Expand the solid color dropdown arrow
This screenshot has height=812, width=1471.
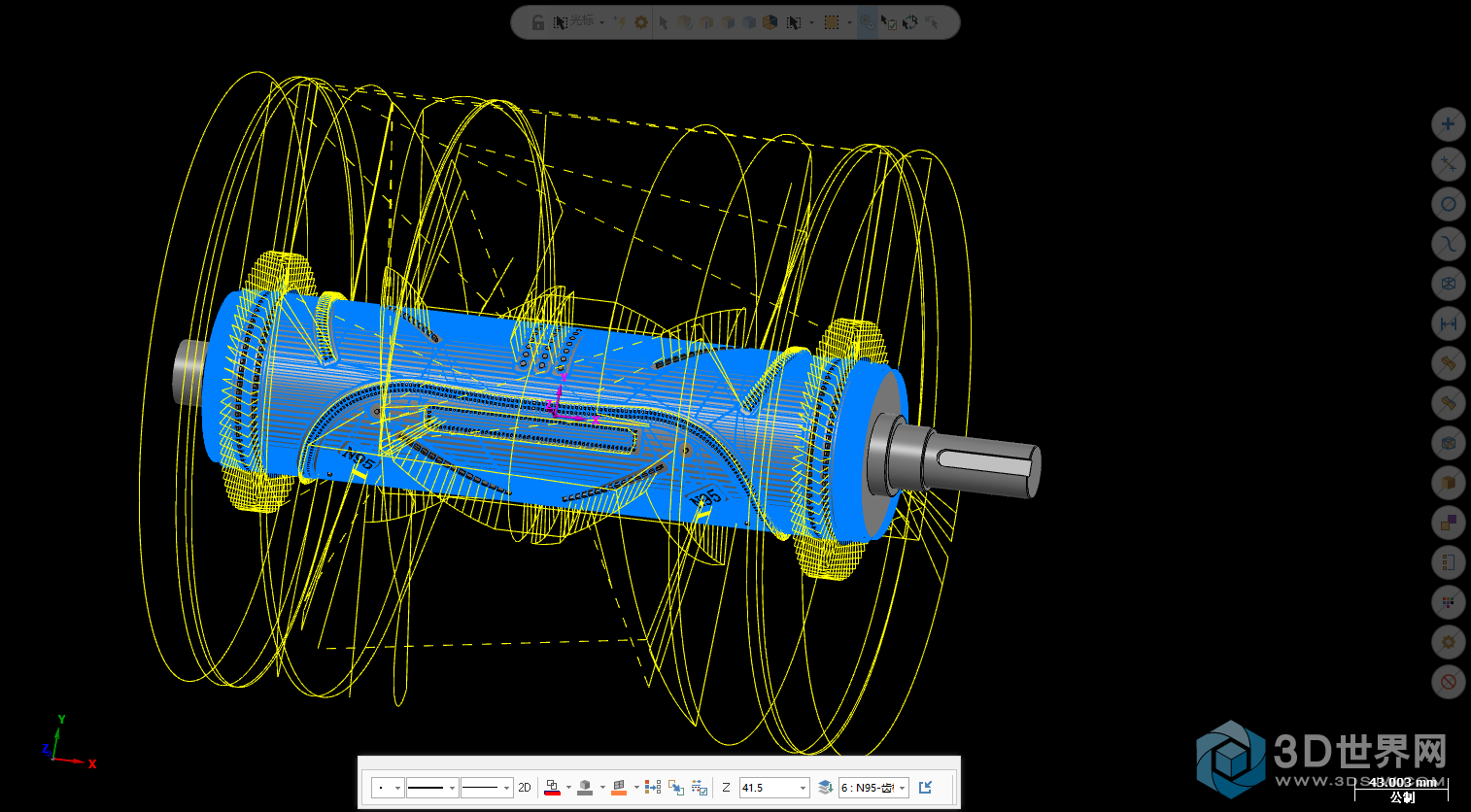tap(602, 788)
